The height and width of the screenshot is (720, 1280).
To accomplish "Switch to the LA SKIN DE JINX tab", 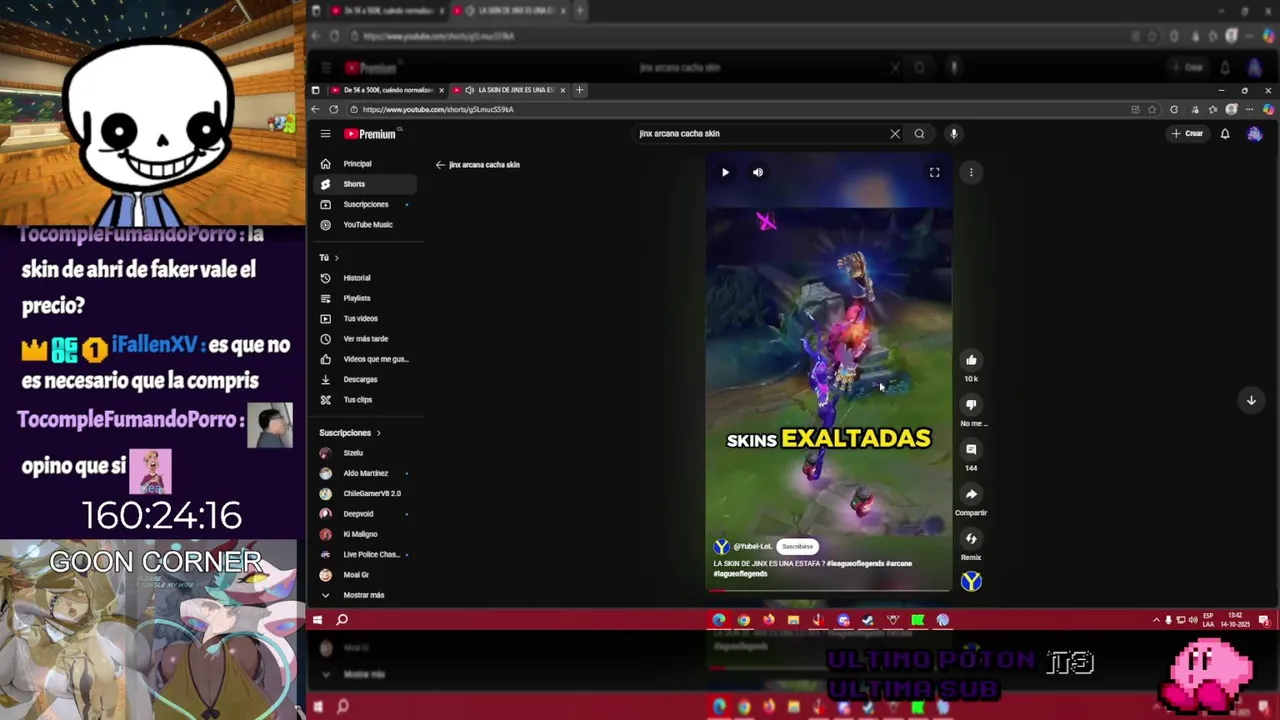I will coord(510,90).
